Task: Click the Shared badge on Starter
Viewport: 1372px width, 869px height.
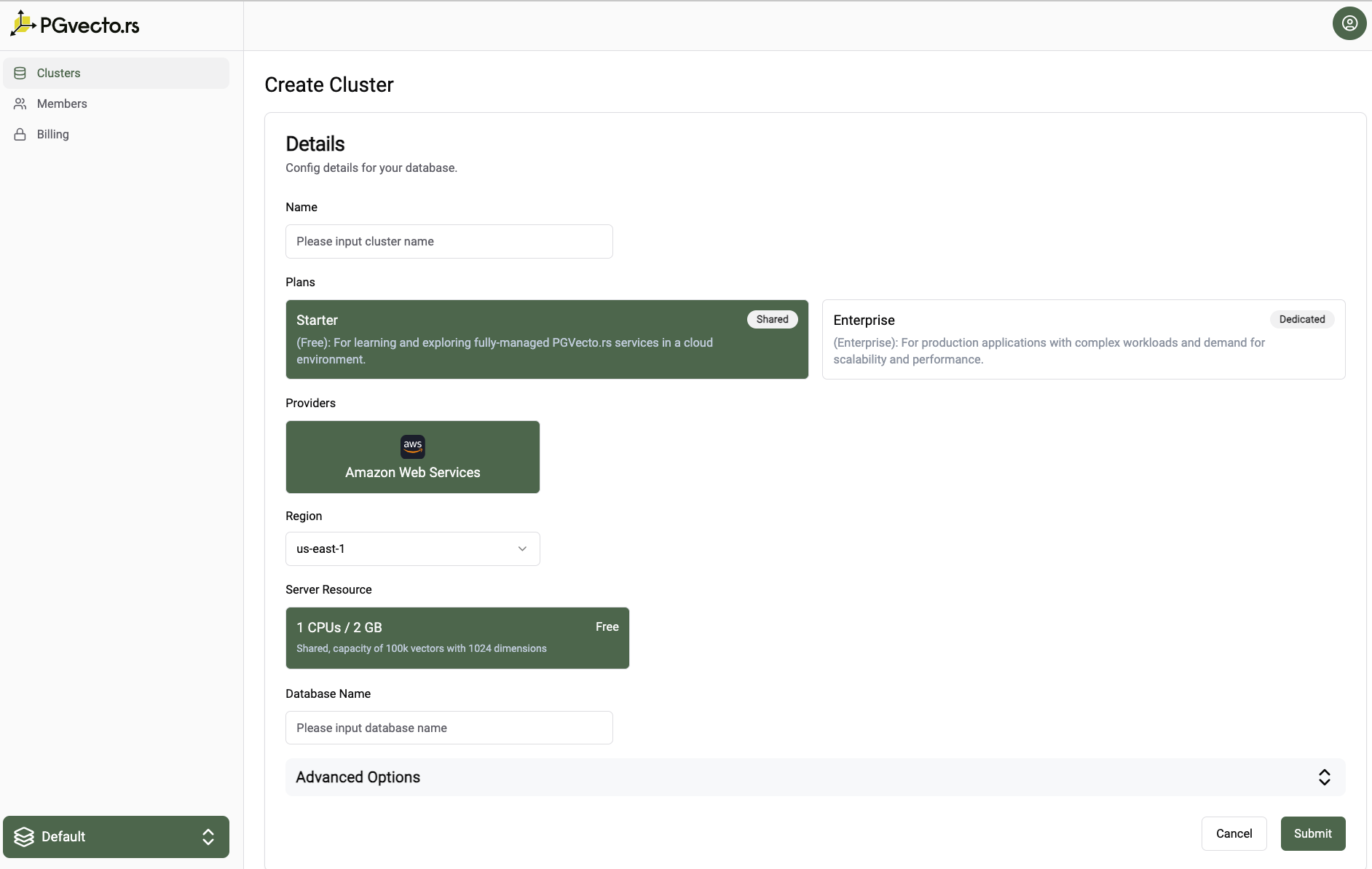Action: [773, 319]
